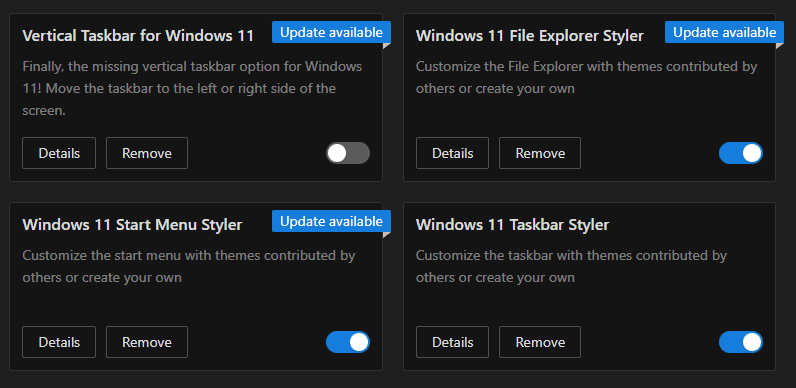Remove the Windows 11 Start Menu Styler mod

pos(147,342)
